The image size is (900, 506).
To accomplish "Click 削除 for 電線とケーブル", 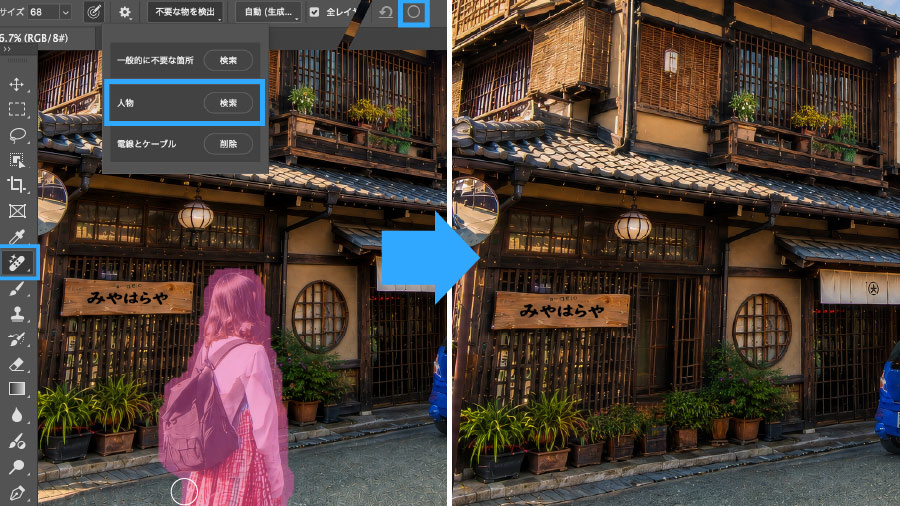I will pos(228,144).
